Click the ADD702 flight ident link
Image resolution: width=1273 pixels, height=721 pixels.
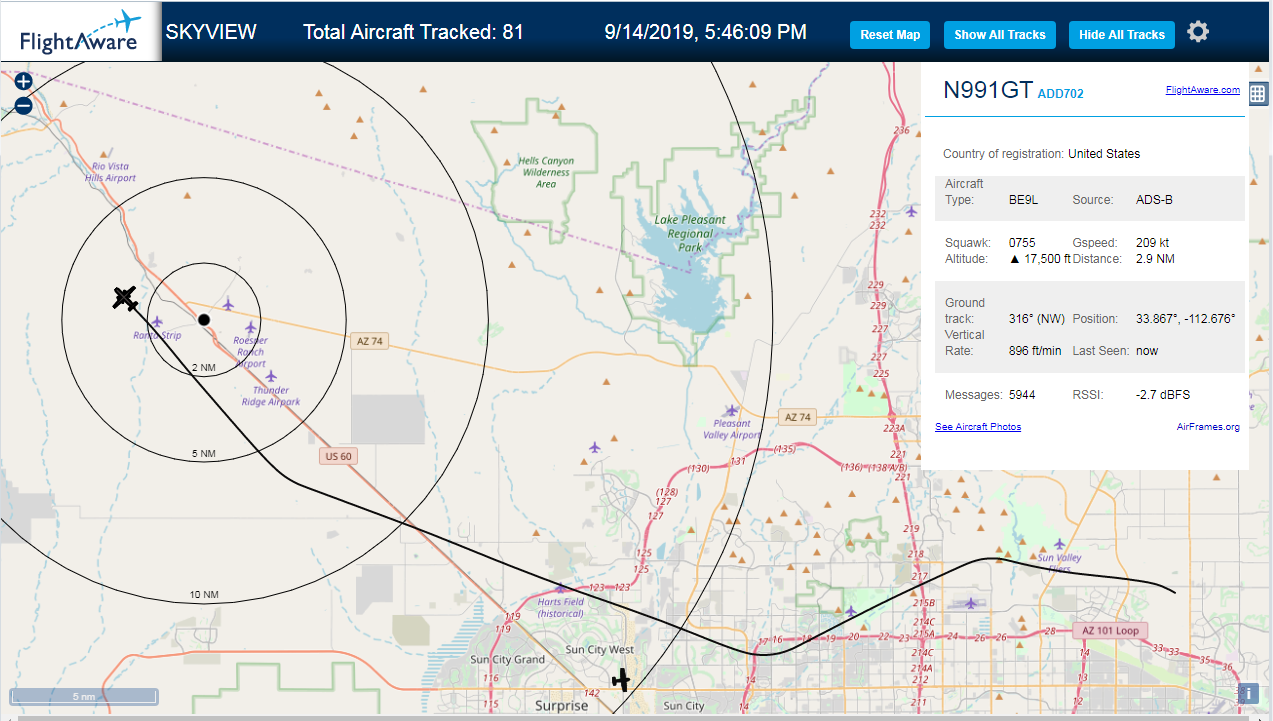(x=1061, y=94)
